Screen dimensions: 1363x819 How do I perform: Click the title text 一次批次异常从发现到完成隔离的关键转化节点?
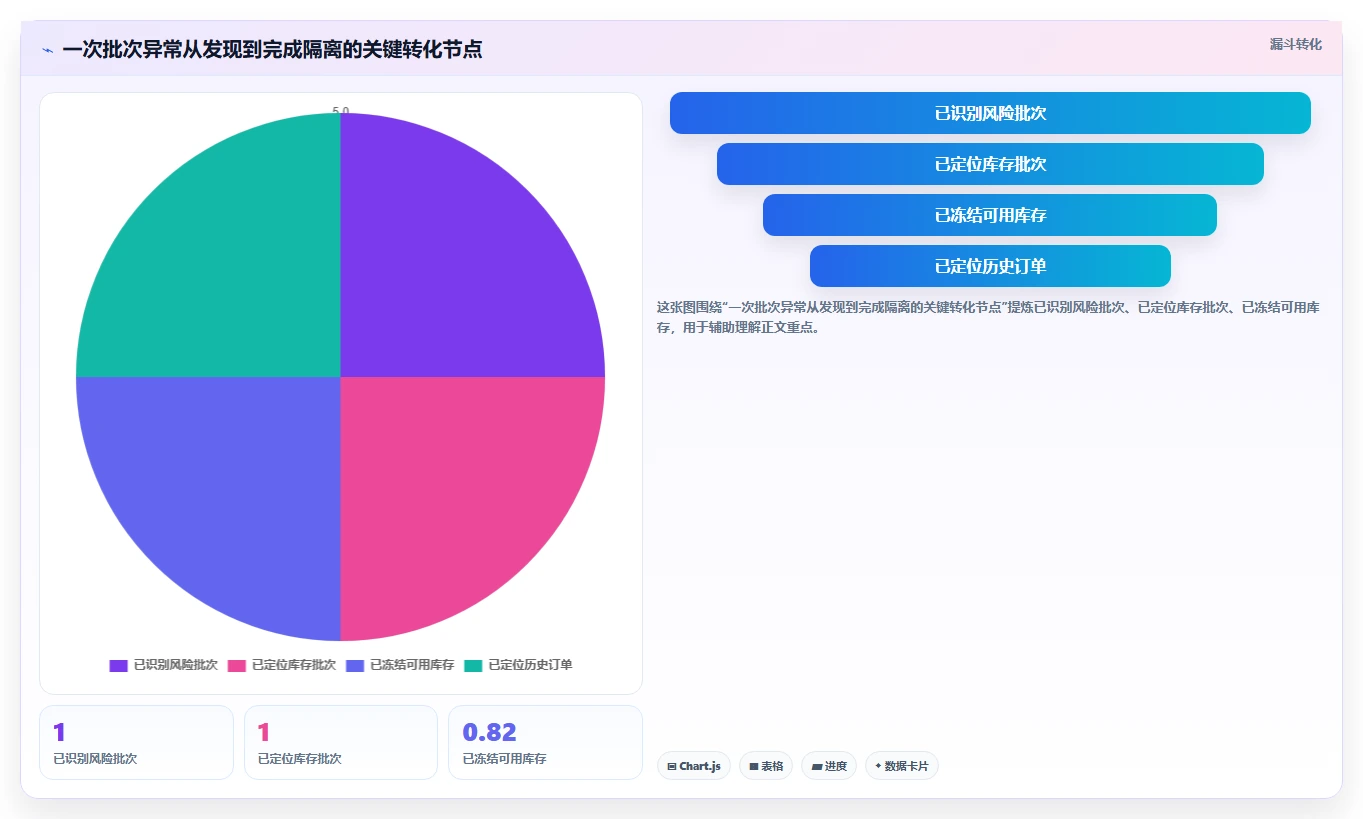click(x=272, y=49)
